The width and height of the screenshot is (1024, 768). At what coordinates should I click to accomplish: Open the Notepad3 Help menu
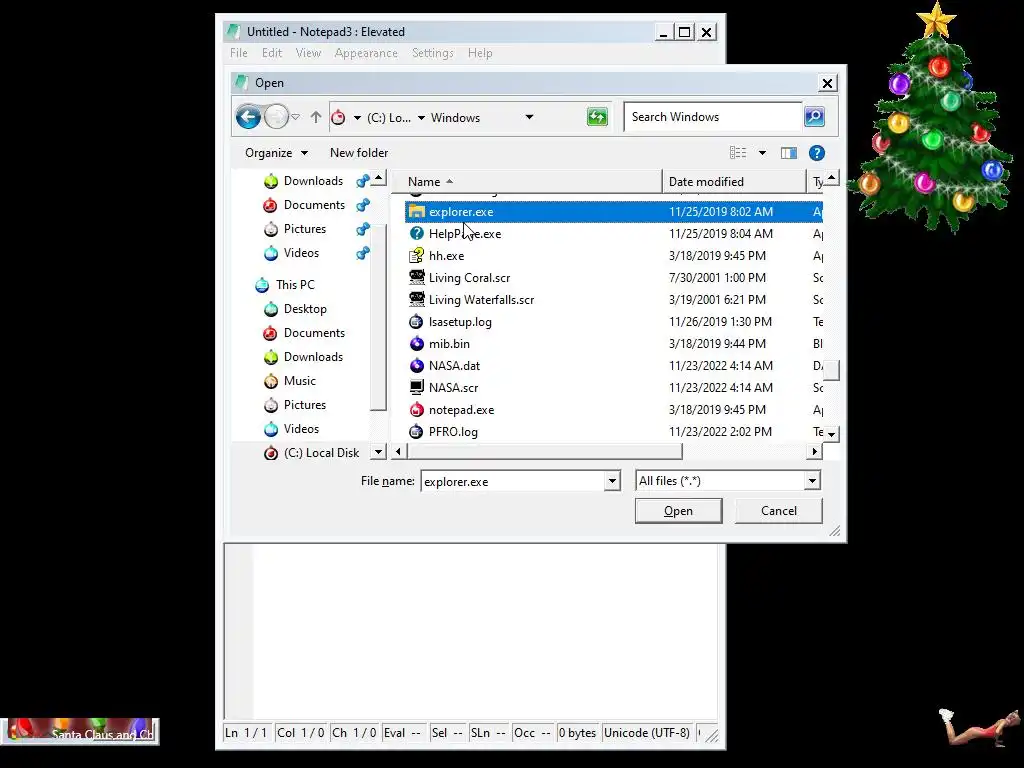click(x=480, y=53)
